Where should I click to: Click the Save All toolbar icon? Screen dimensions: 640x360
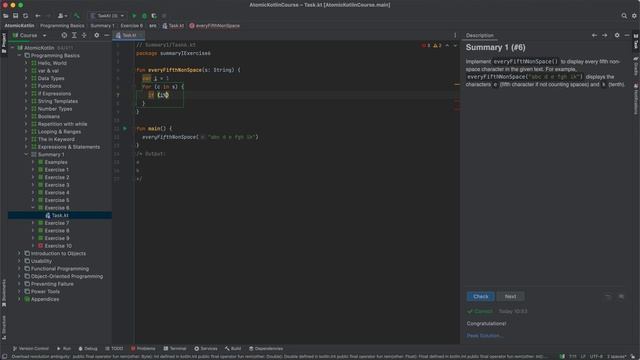pyautogui.click(x=16, y=16)
